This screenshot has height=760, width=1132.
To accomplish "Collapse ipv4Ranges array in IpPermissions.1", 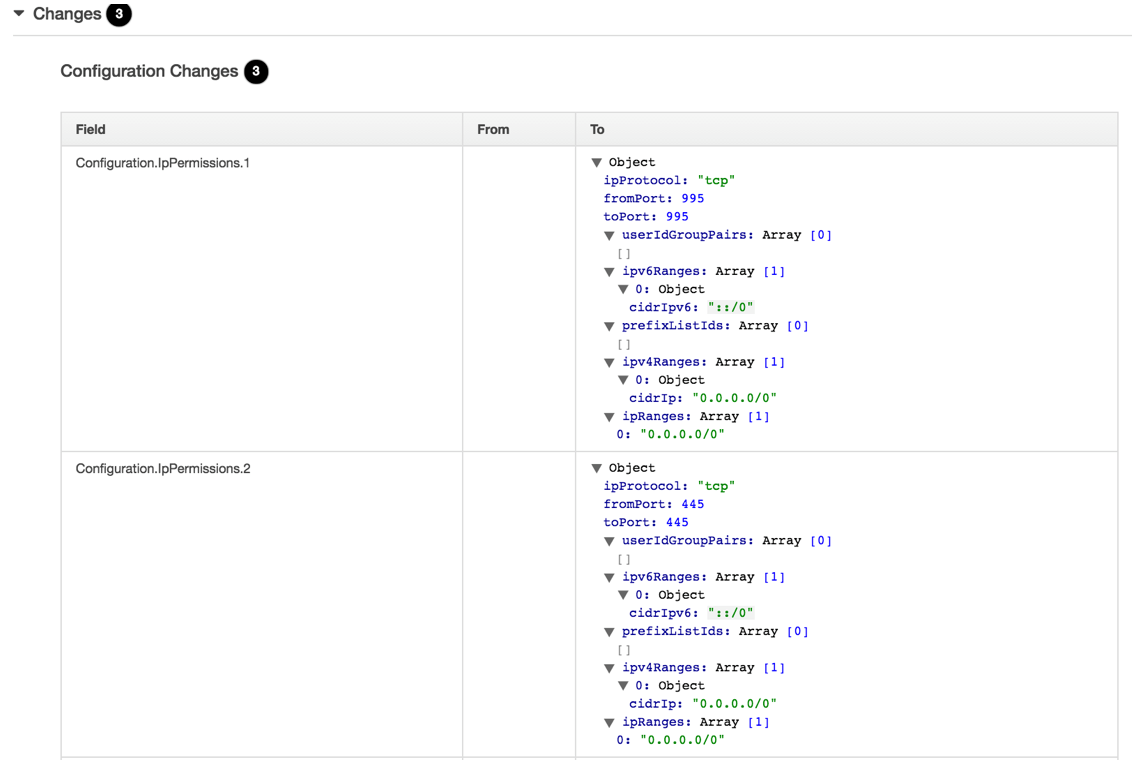I will (609, 363).
